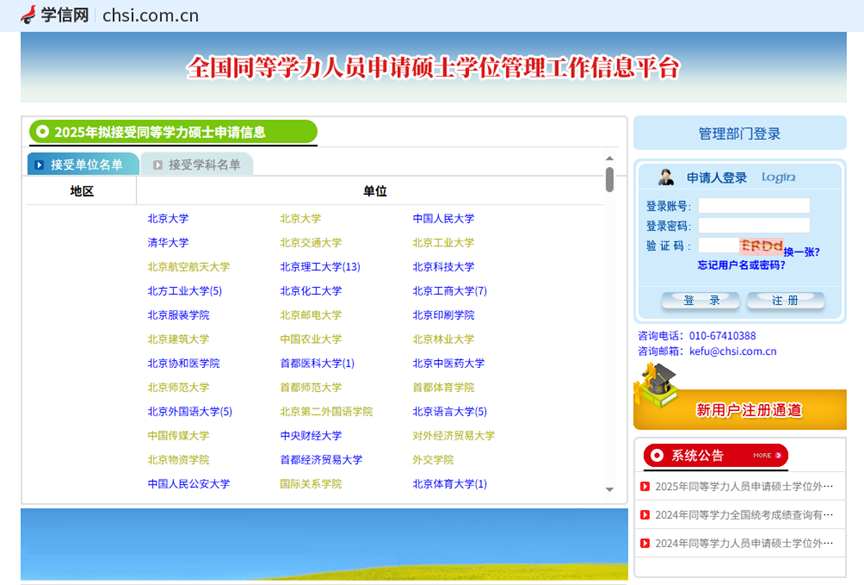Focus the 验证码 input field
The width and height of the screenshot is (864, 585).
tap(719, 245)
